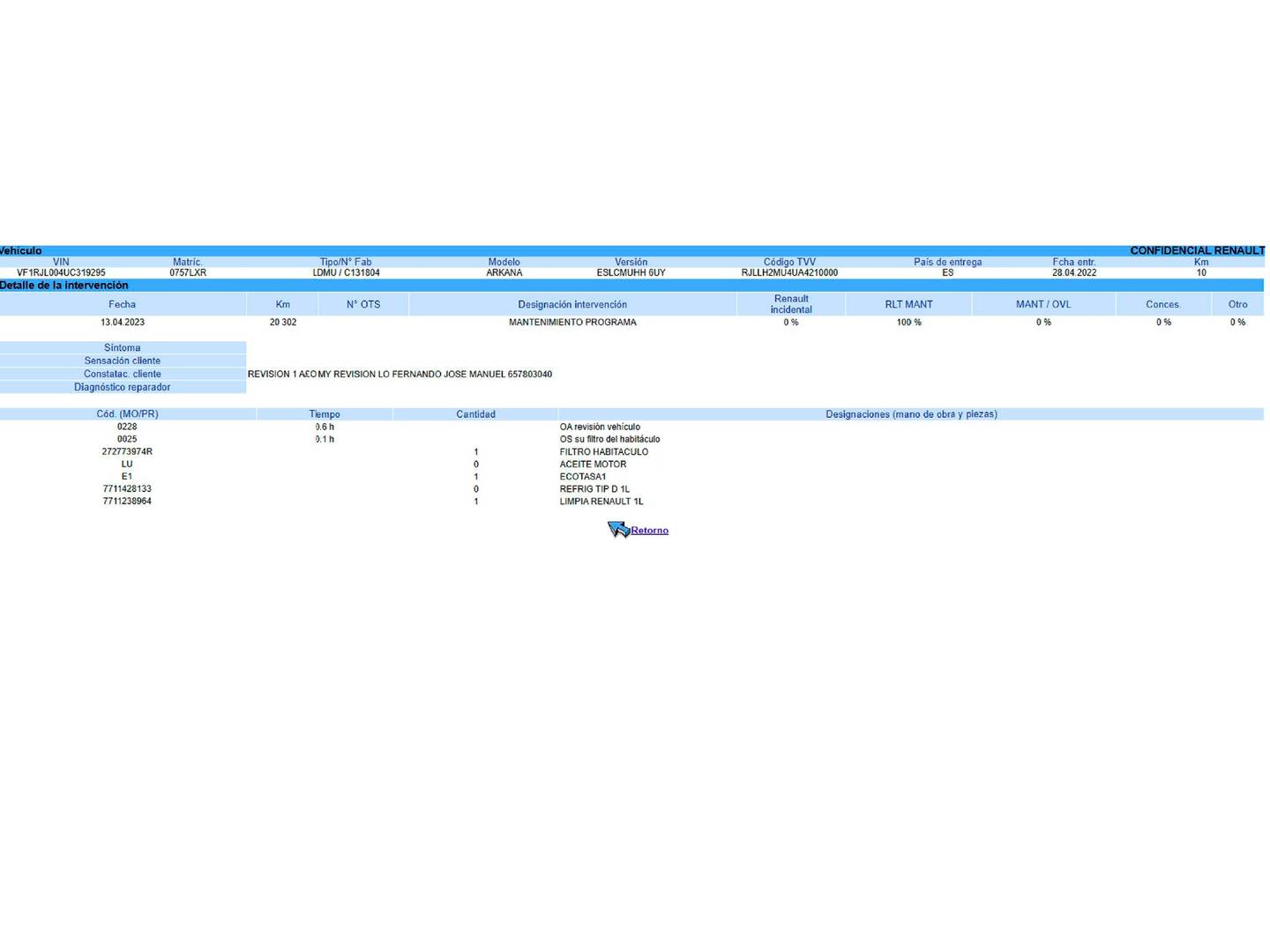1270x952 pixels.
Task: Click the vehicle Km value 10
Action: click(1201, 273)
